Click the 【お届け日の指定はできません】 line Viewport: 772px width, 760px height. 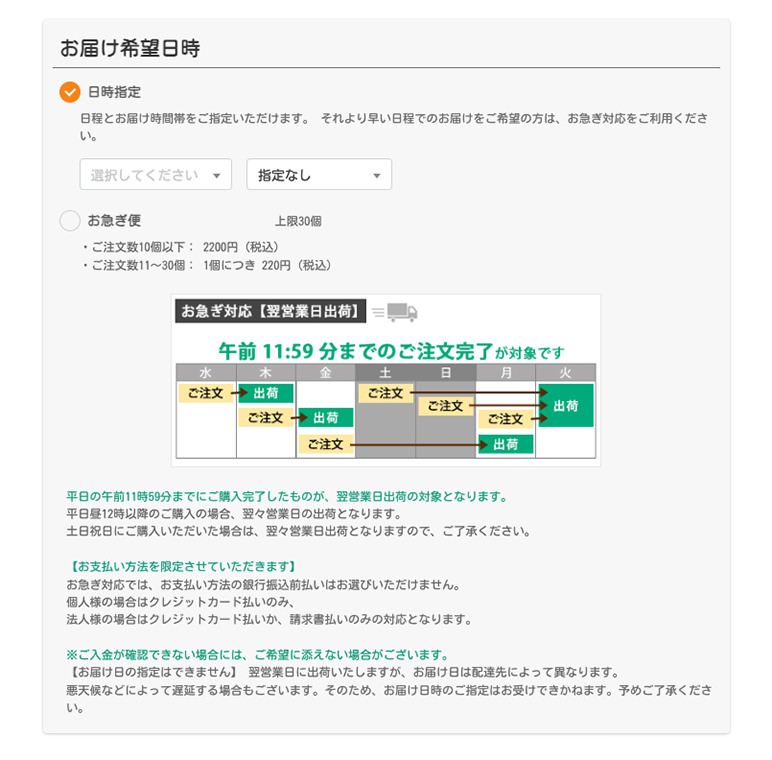click(x=343, y=672)
